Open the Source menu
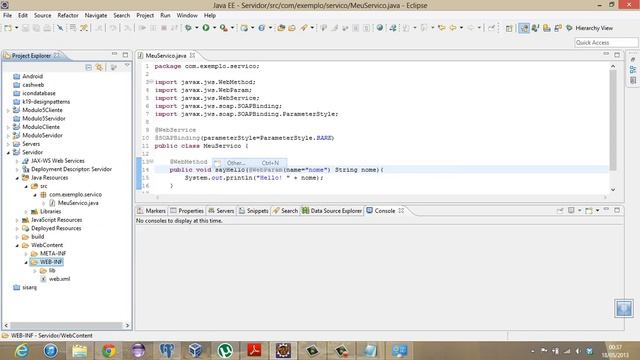 (42, 15)
